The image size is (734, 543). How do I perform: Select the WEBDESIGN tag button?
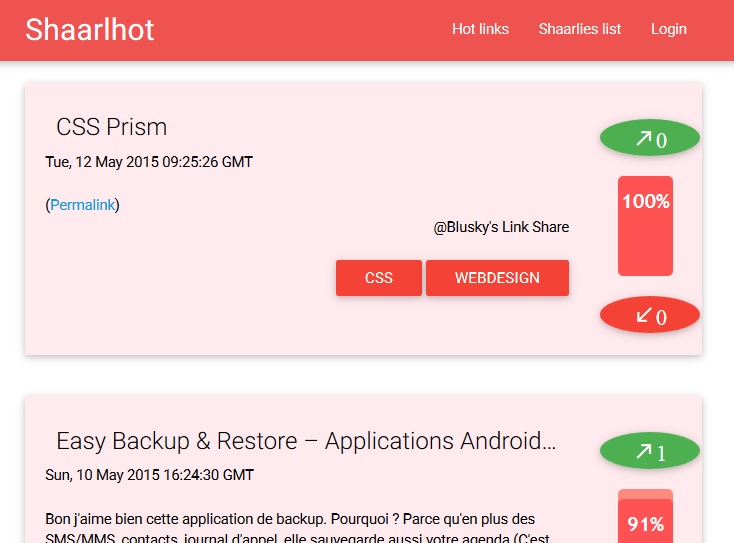click(x=497, y=278)
